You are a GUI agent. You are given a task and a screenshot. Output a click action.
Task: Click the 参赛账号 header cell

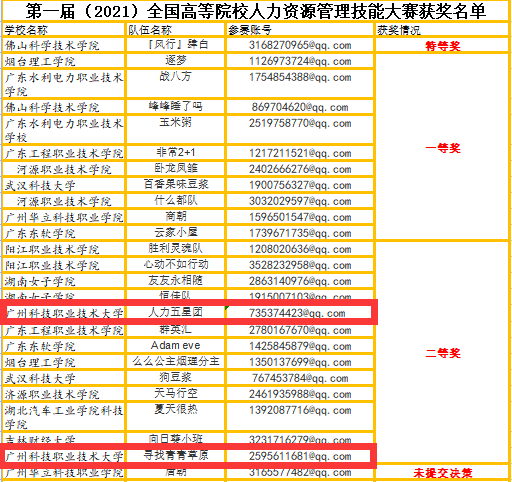(300, 30)
